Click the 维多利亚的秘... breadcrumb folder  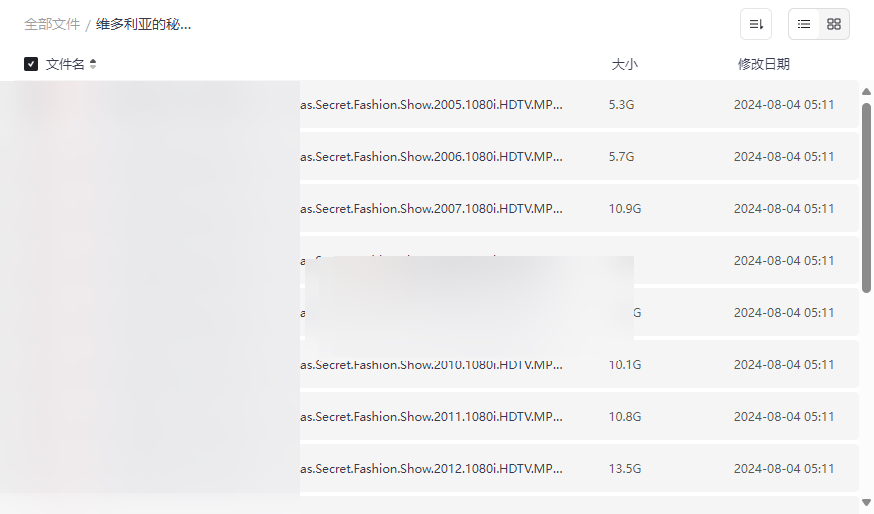144,24
